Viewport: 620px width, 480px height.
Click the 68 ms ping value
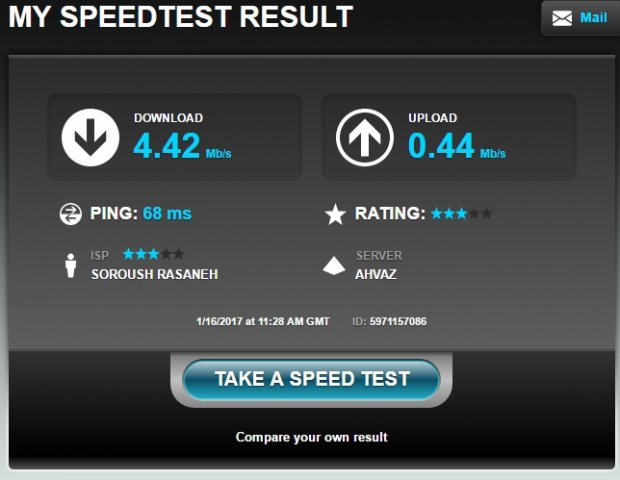coord(167,214)
